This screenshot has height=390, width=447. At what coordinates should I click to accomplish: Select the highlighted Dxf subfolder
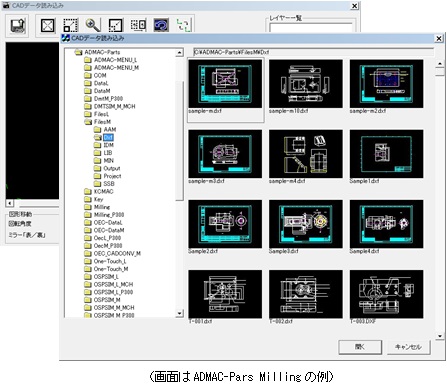click(x=108, y=137)
